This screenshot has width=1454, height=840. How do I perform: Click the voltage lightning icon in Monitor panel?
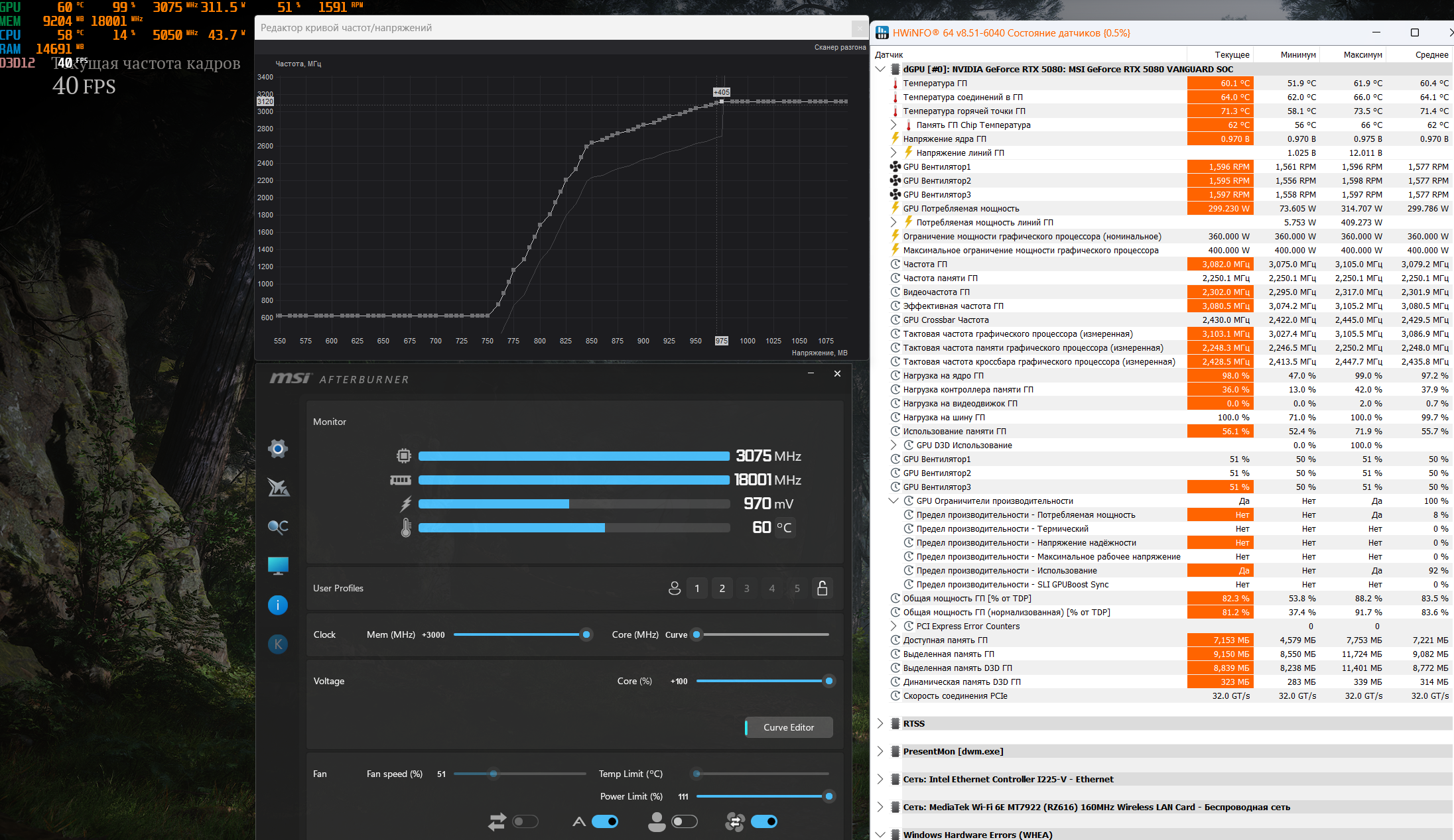[x=406, y=504]
